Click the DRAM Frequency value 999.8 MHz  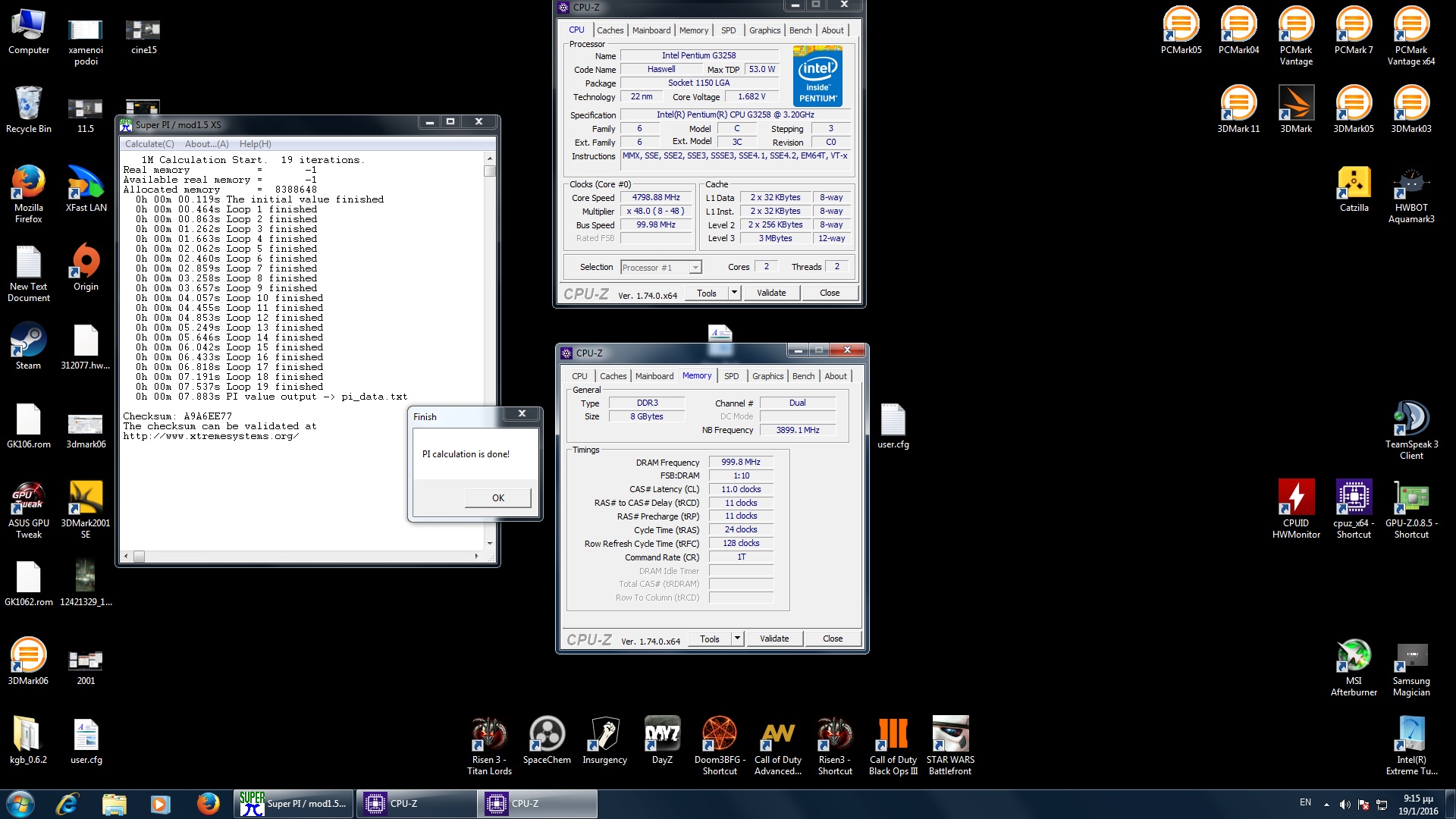coord(741,462)
